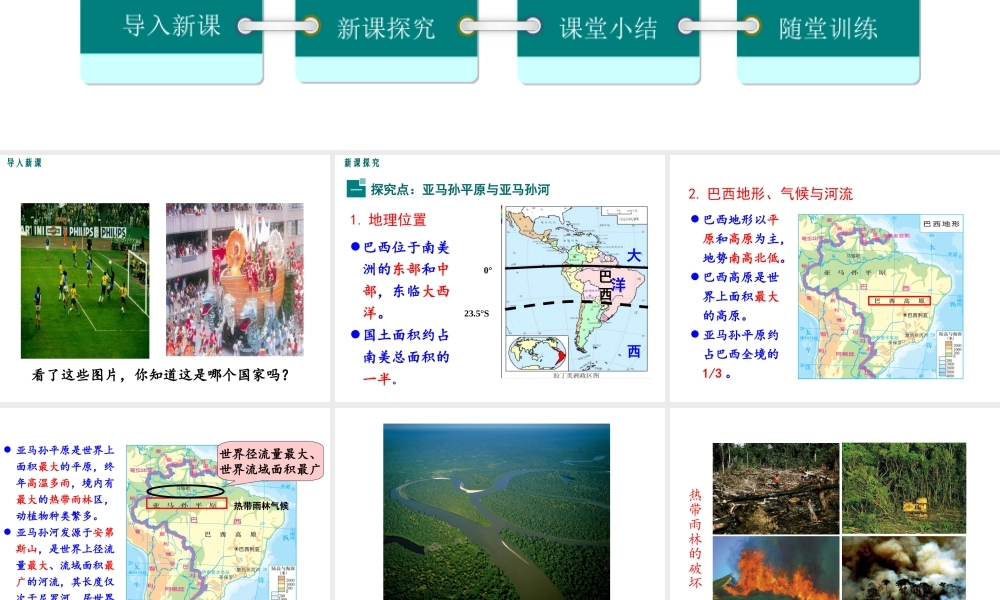Click the heading 1. 地理位置

[388, 220]
